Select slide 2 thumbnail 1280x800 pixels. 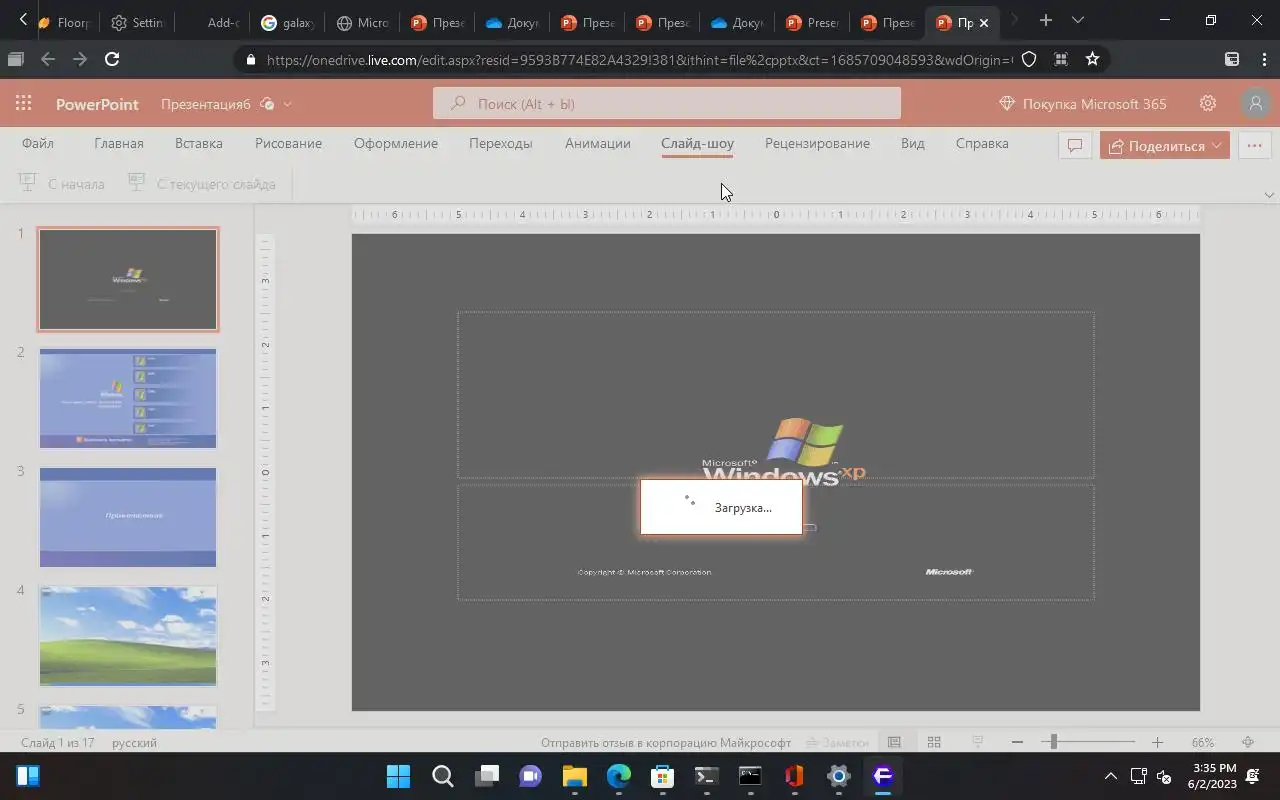coord(128,398)
